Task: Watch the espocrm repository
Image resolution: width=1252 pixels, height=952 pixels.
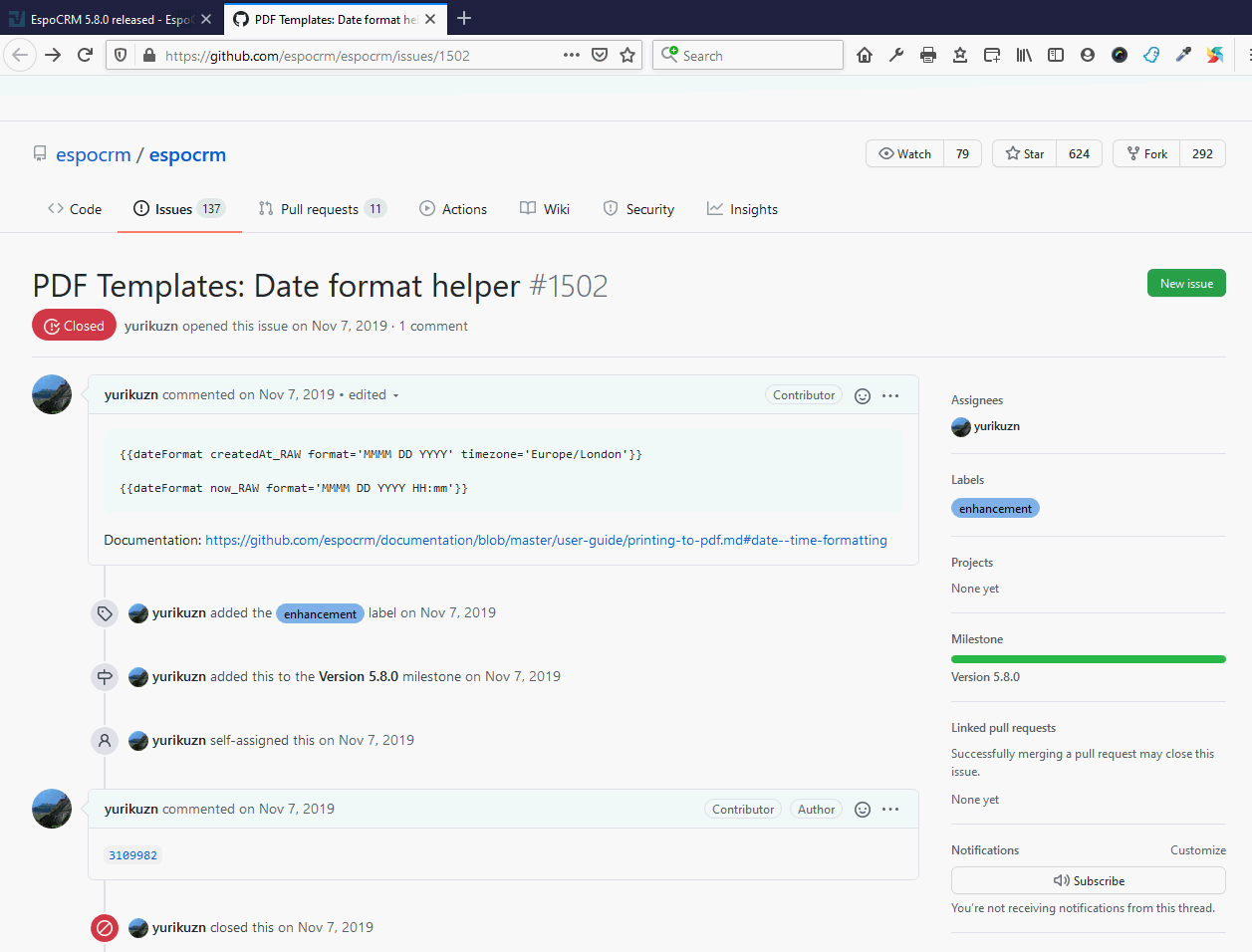Action: point(905,154)
